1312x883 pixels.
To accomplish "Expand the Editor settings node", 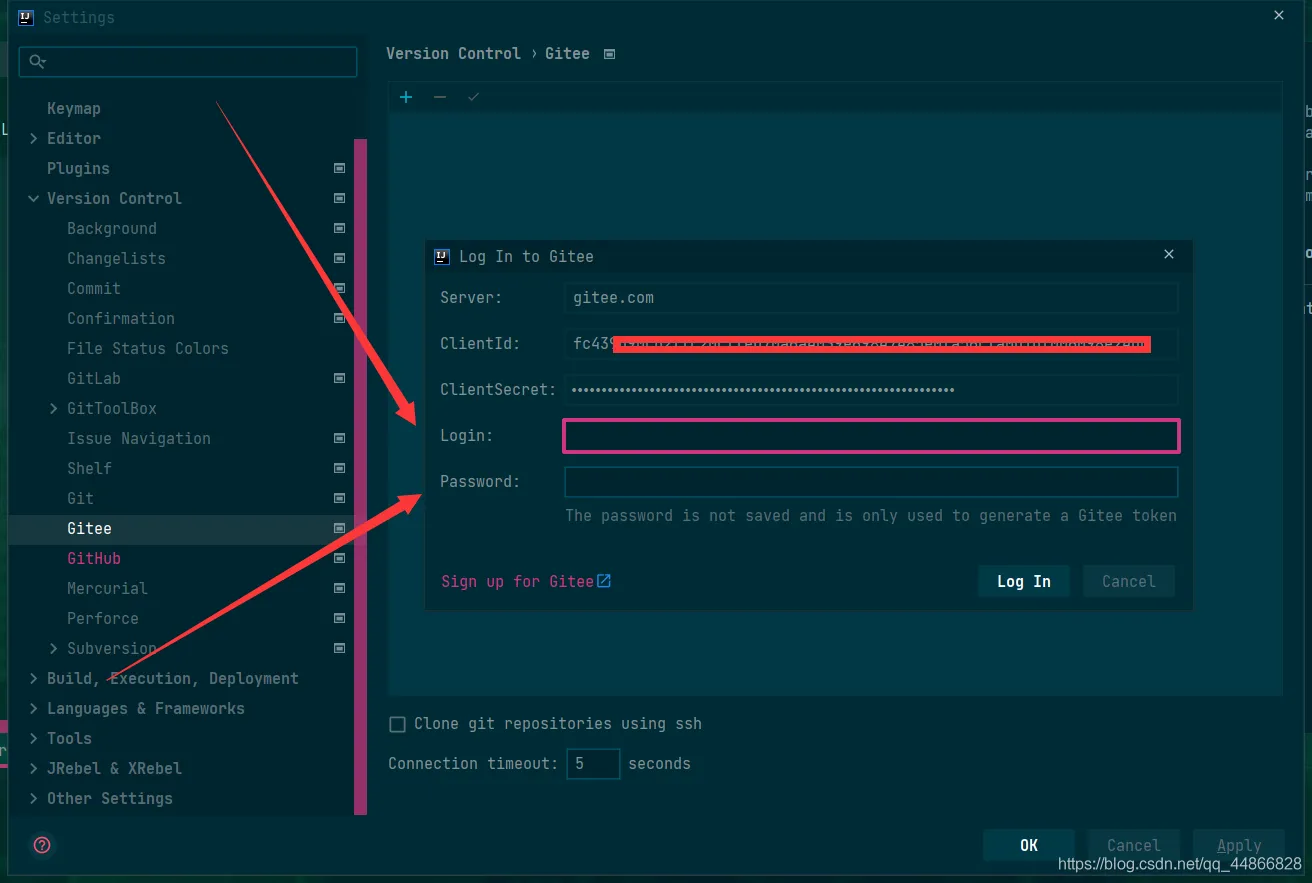I will coord(34,138).
